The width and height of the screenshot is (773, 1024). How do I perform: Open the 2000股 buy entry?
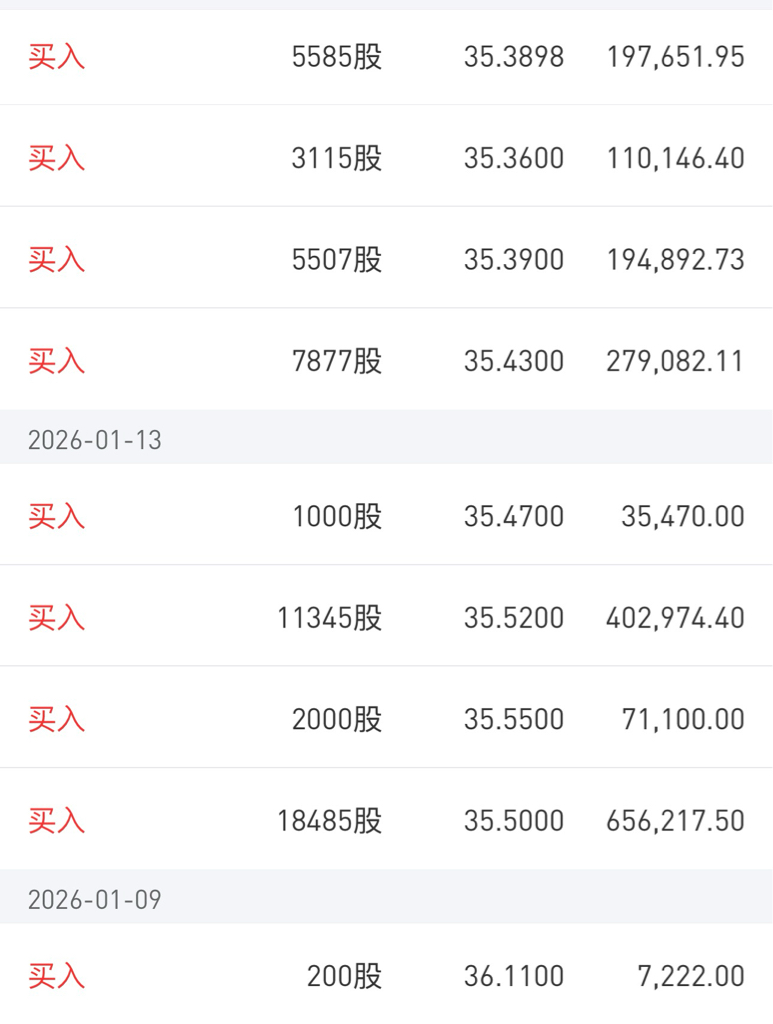336,719
